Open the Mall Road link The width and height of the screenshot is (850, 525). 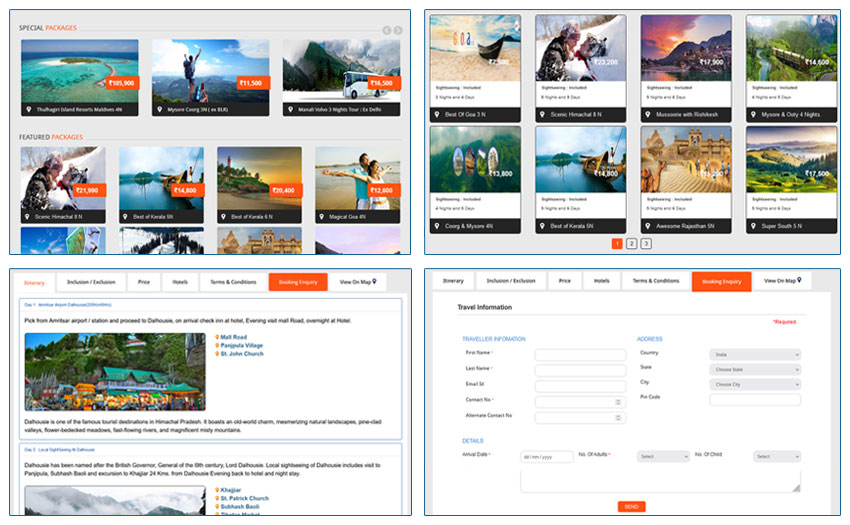[234, 337]
